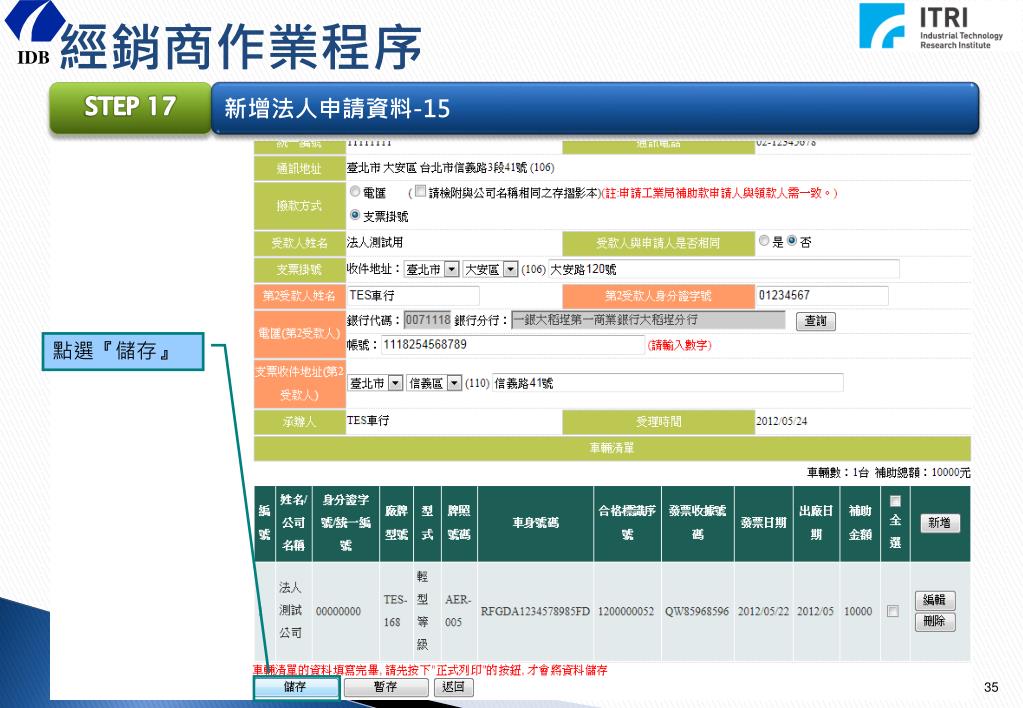Click the 刪除 button for vehicle row

tap(934, 621)
